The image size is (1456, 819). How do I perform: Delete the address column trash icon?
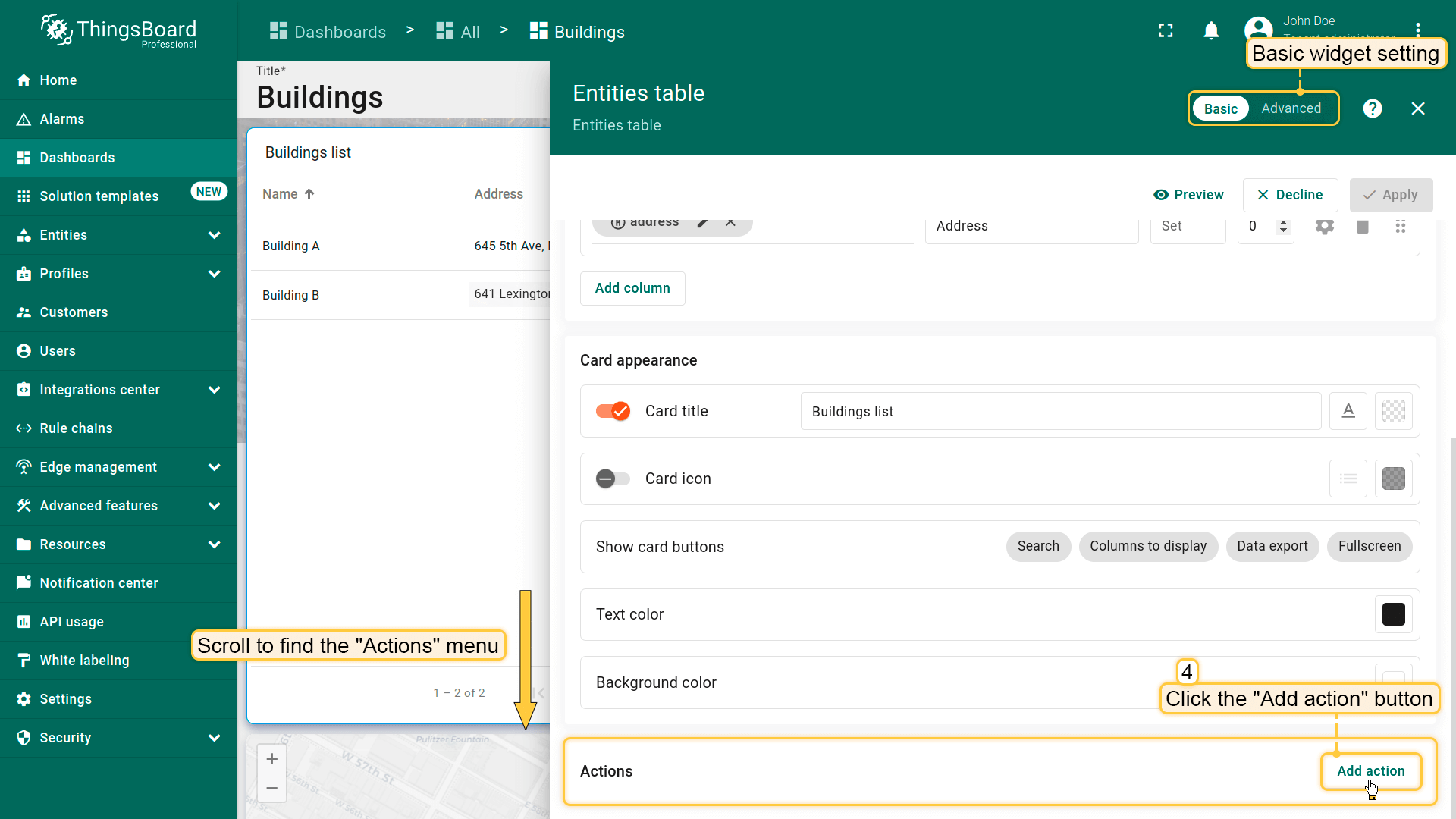1362,226
